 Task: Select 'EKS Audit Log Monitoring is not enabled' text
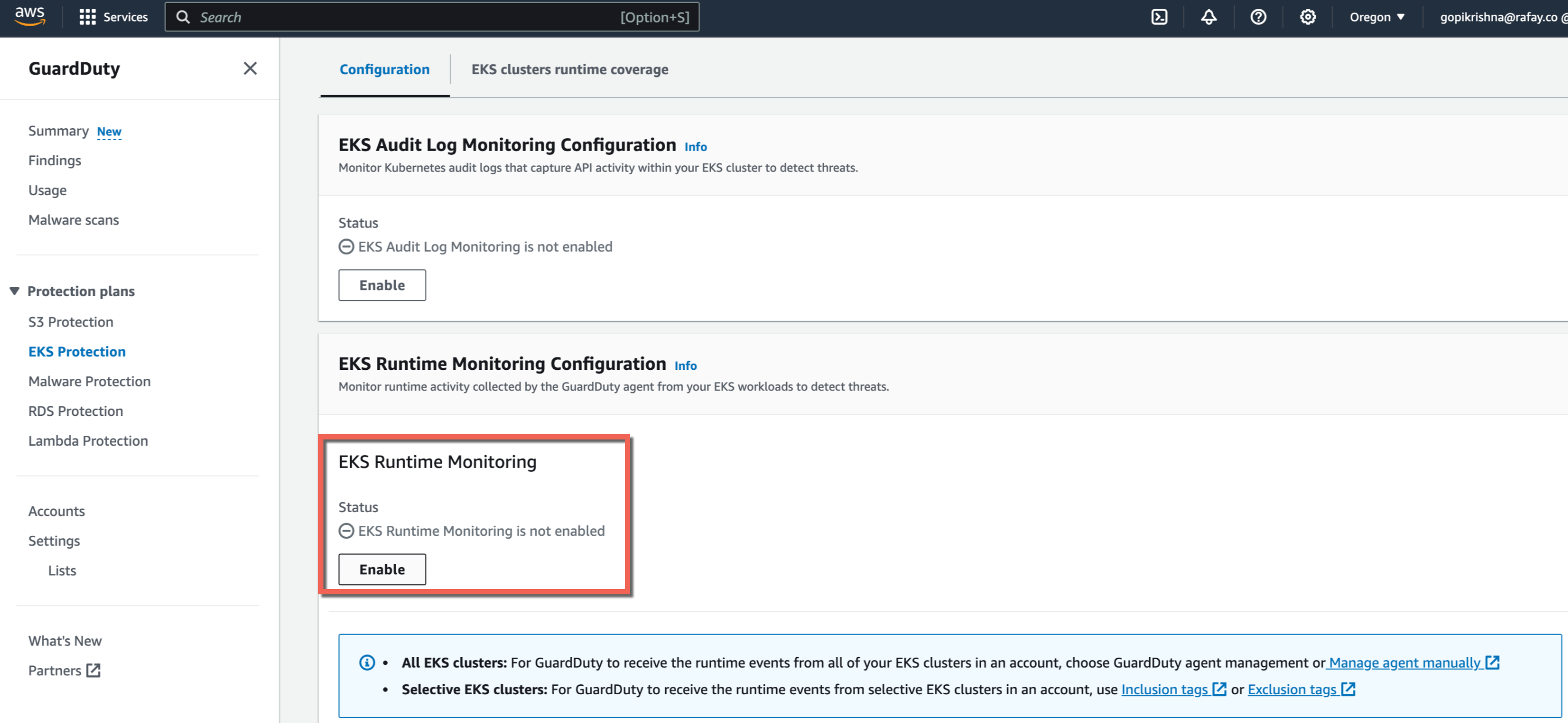485,246
